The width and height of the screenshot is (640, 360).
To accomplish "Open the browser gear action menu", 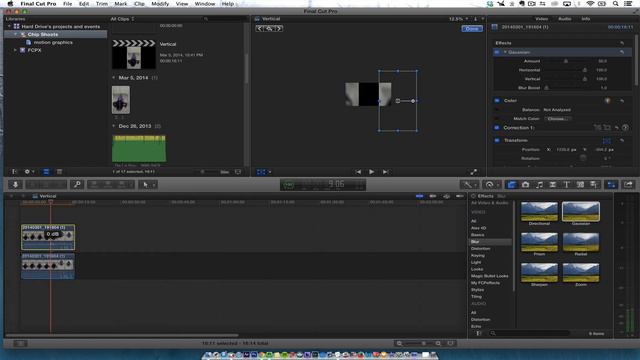I will [x=29, y=172].
